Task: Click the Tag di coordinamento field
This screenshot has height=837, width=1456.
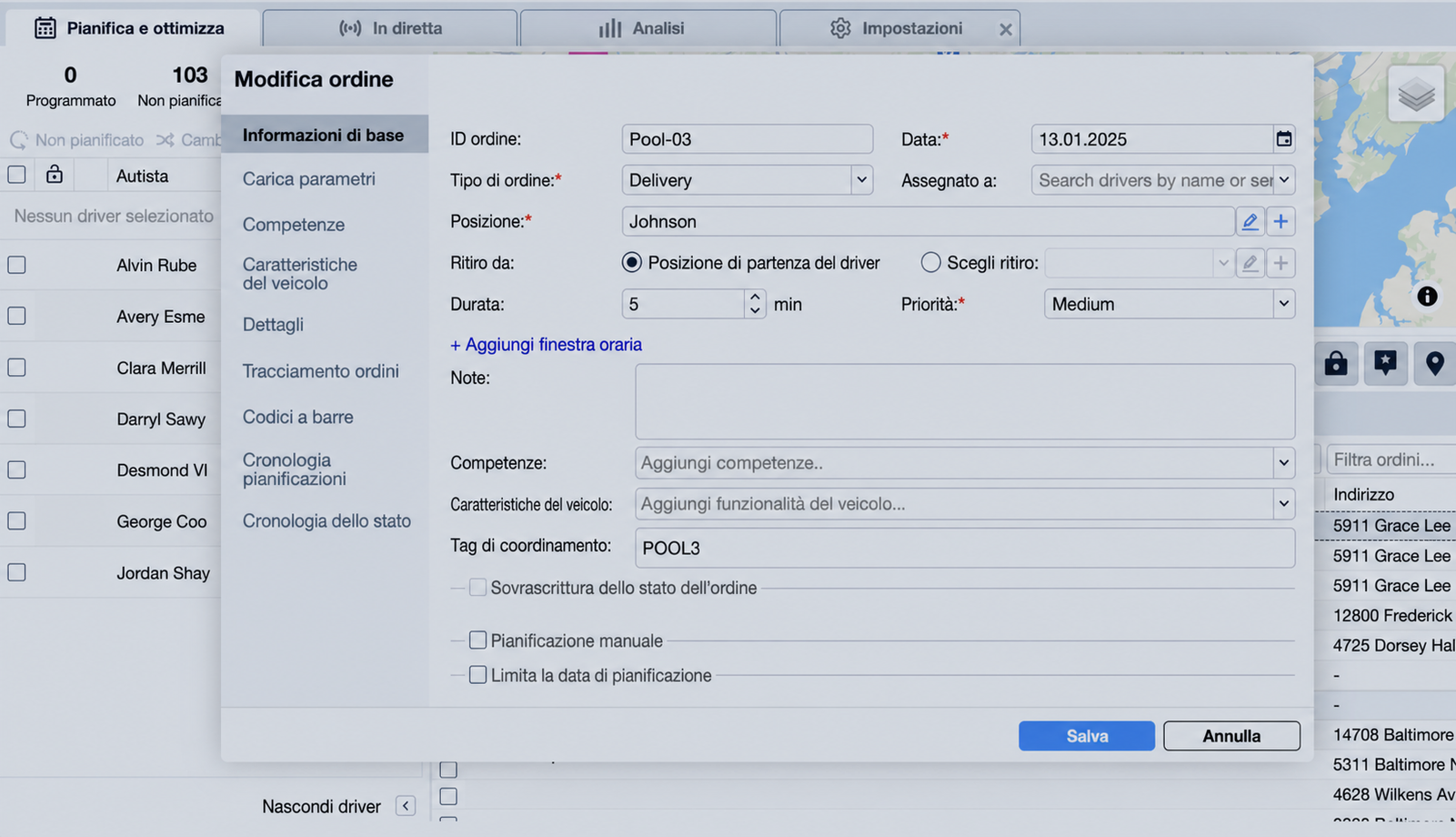Action: pos(965,548)
